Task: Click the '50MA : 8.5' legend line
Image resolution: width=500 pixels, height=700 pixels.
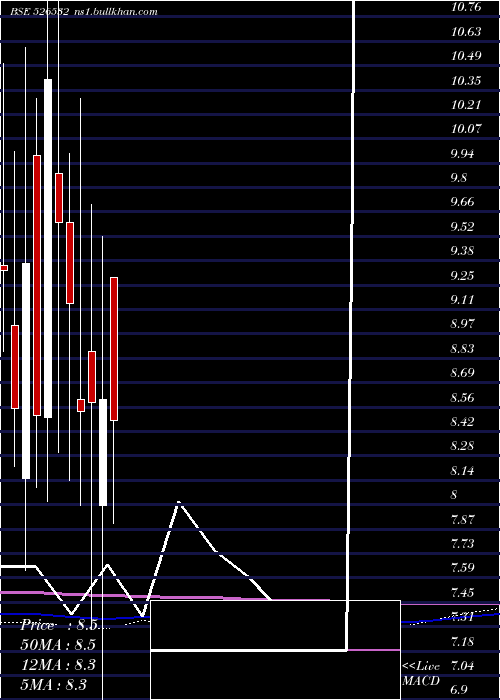Action: pyautogui.click(x=58, y=645)
